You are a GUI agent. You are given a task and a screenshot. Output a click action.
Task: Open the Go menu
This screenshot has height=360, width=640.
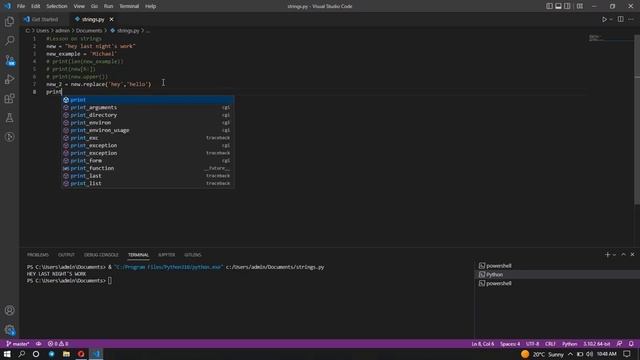94,6
